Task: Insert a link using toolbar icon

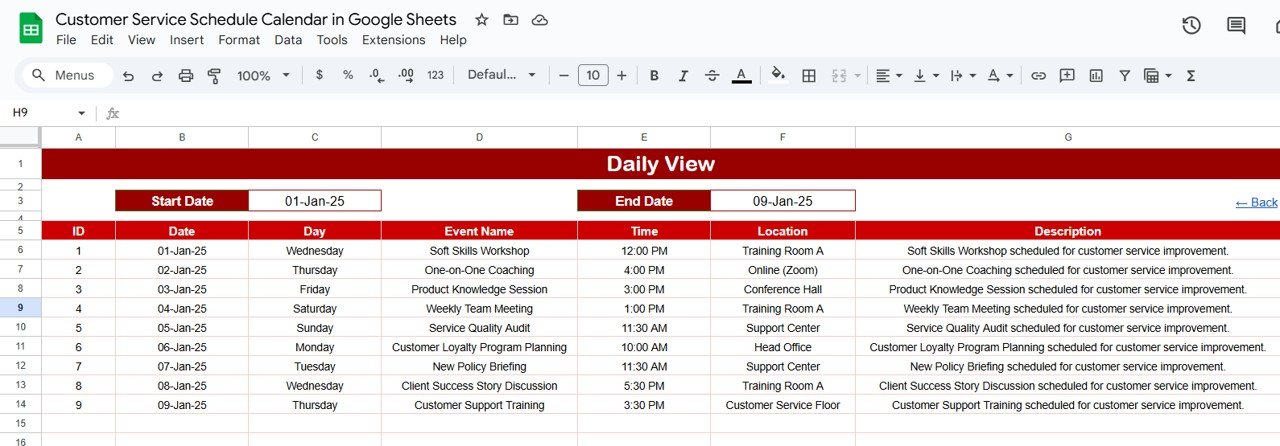Action: pos(1038,76)
